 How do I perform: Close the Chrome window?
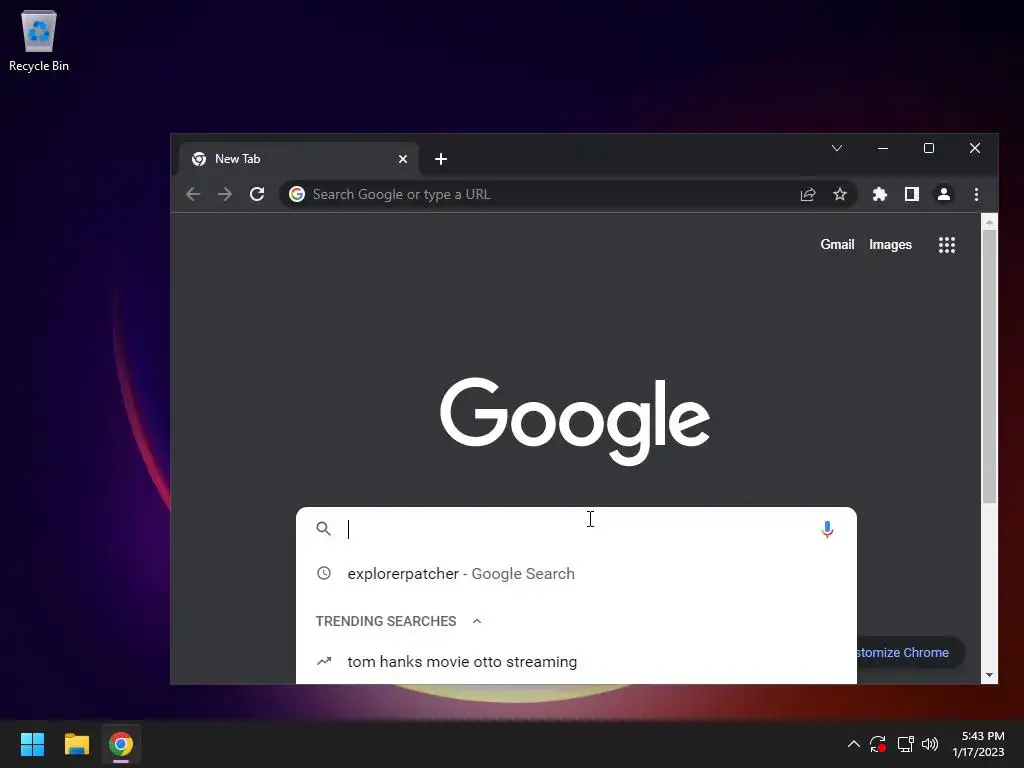974,148
